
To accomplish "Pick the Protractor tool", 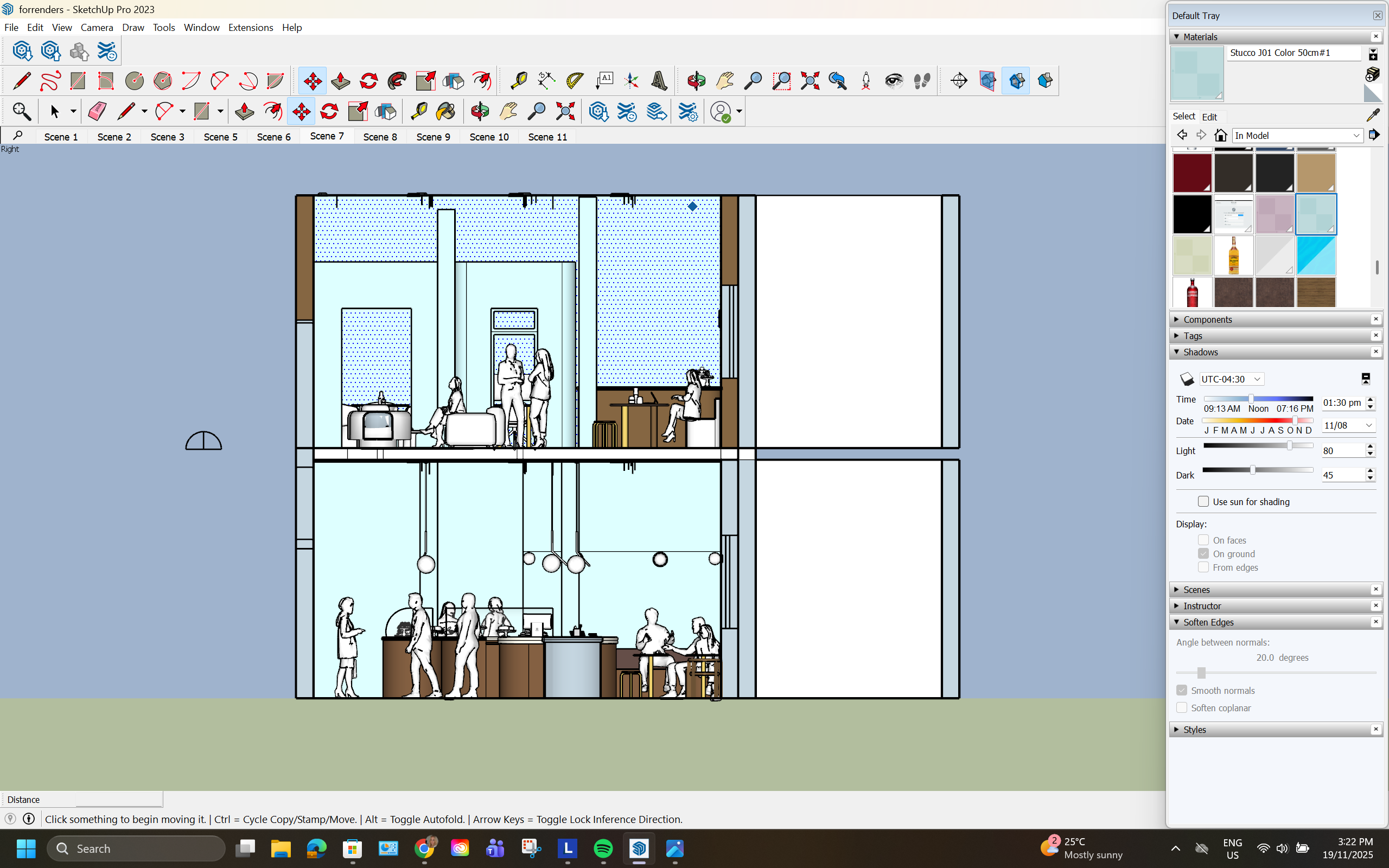I will (575, 81).
